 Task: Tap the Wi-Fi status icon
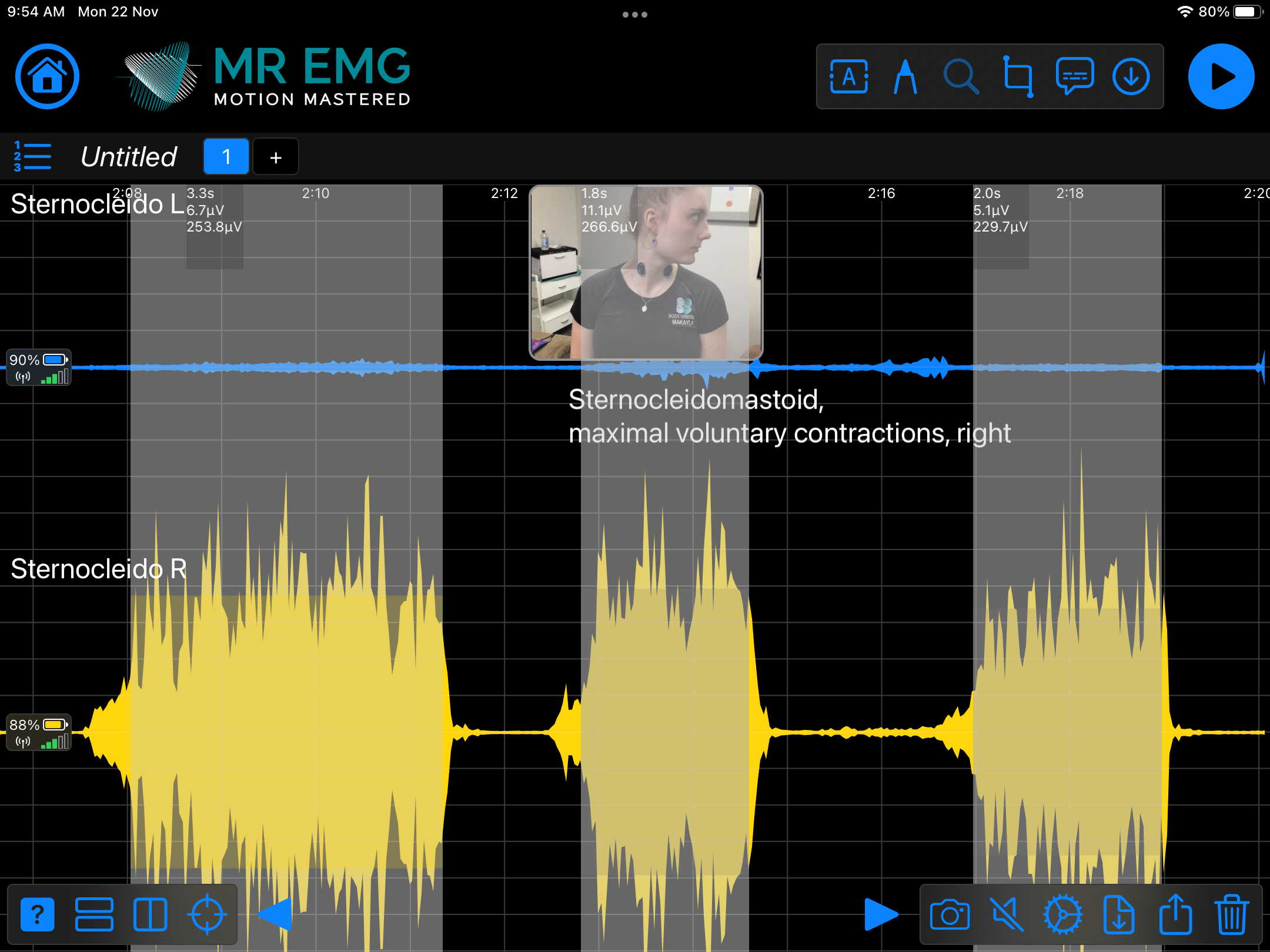point(1185,12)
